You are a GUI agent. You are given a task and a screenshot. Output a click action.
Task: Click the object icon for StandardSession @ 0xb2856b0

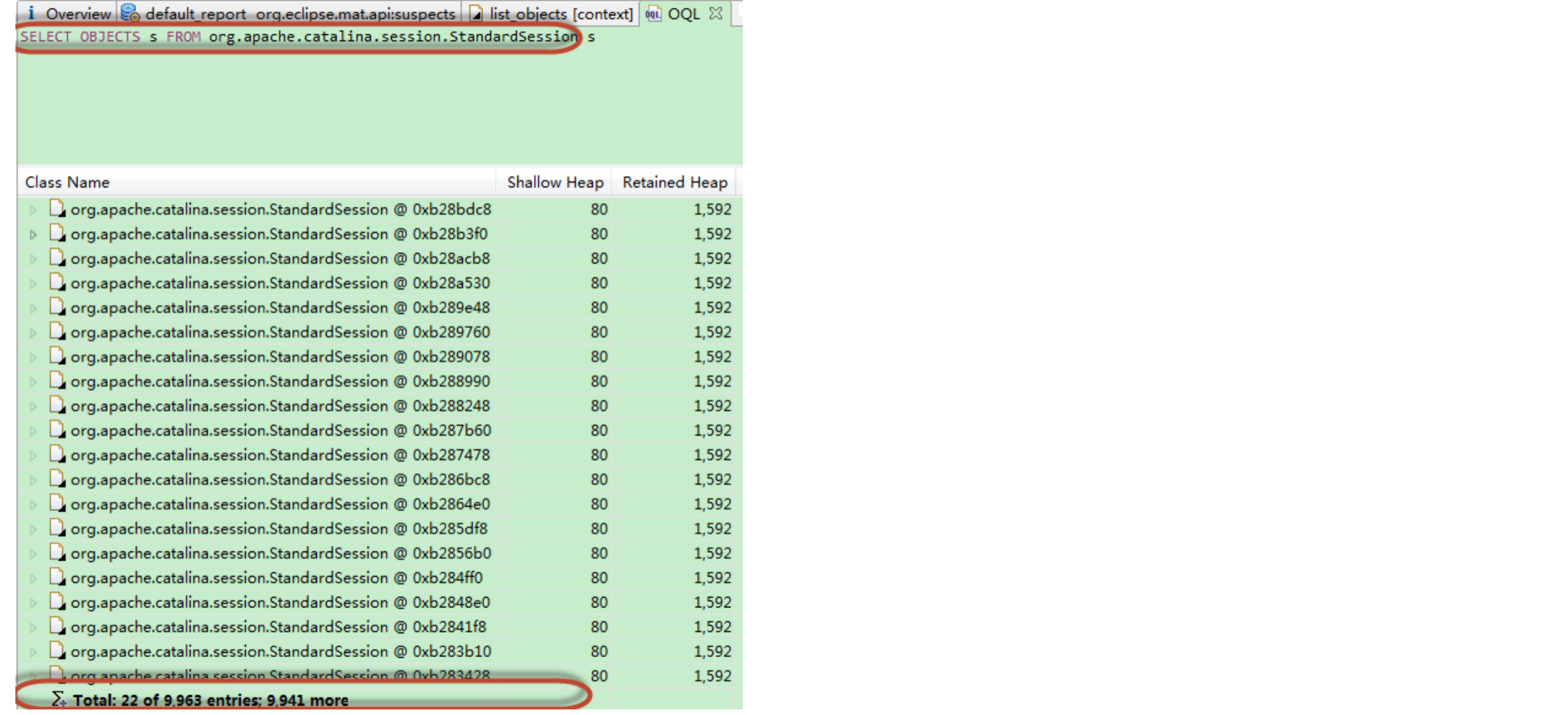click(57, 552)
